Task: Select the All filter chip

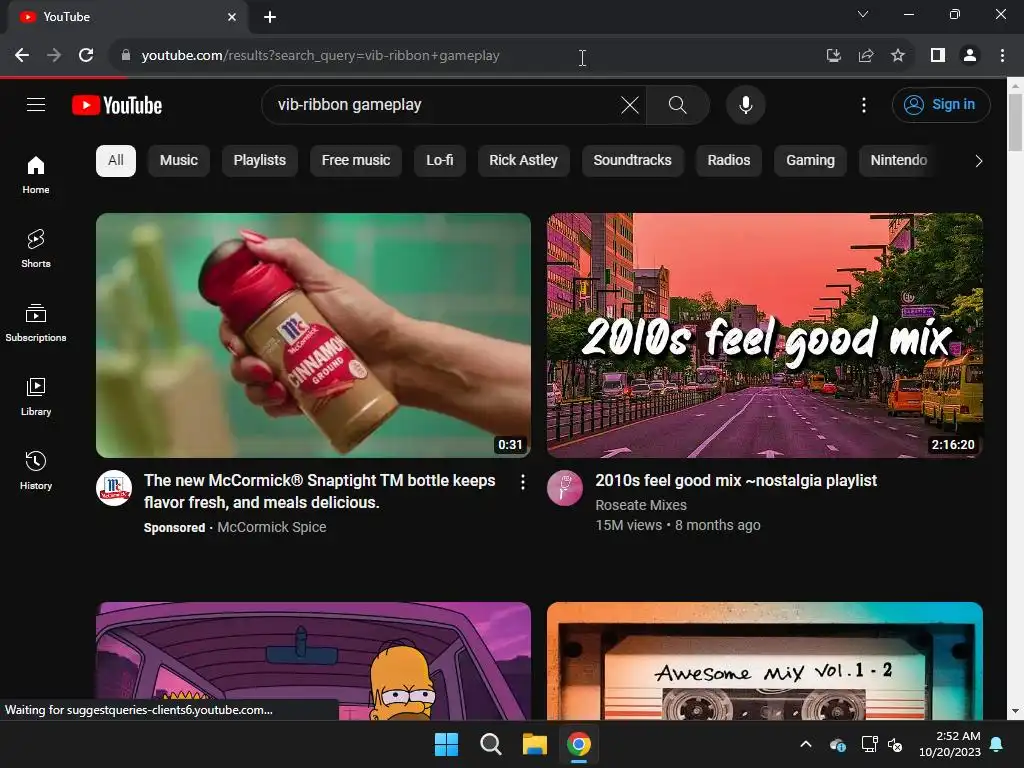Action: click(x=116, y=161)
